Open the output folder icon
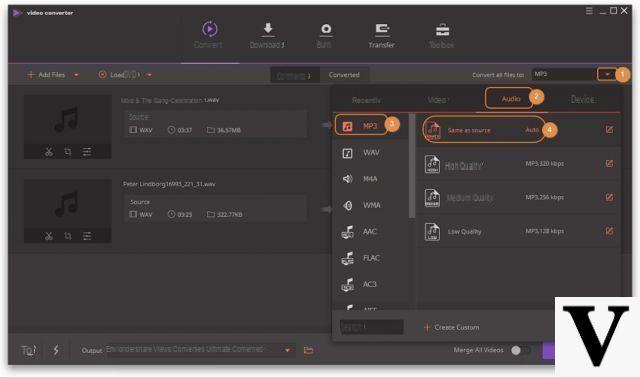640x377 pixels. [309, 350]
